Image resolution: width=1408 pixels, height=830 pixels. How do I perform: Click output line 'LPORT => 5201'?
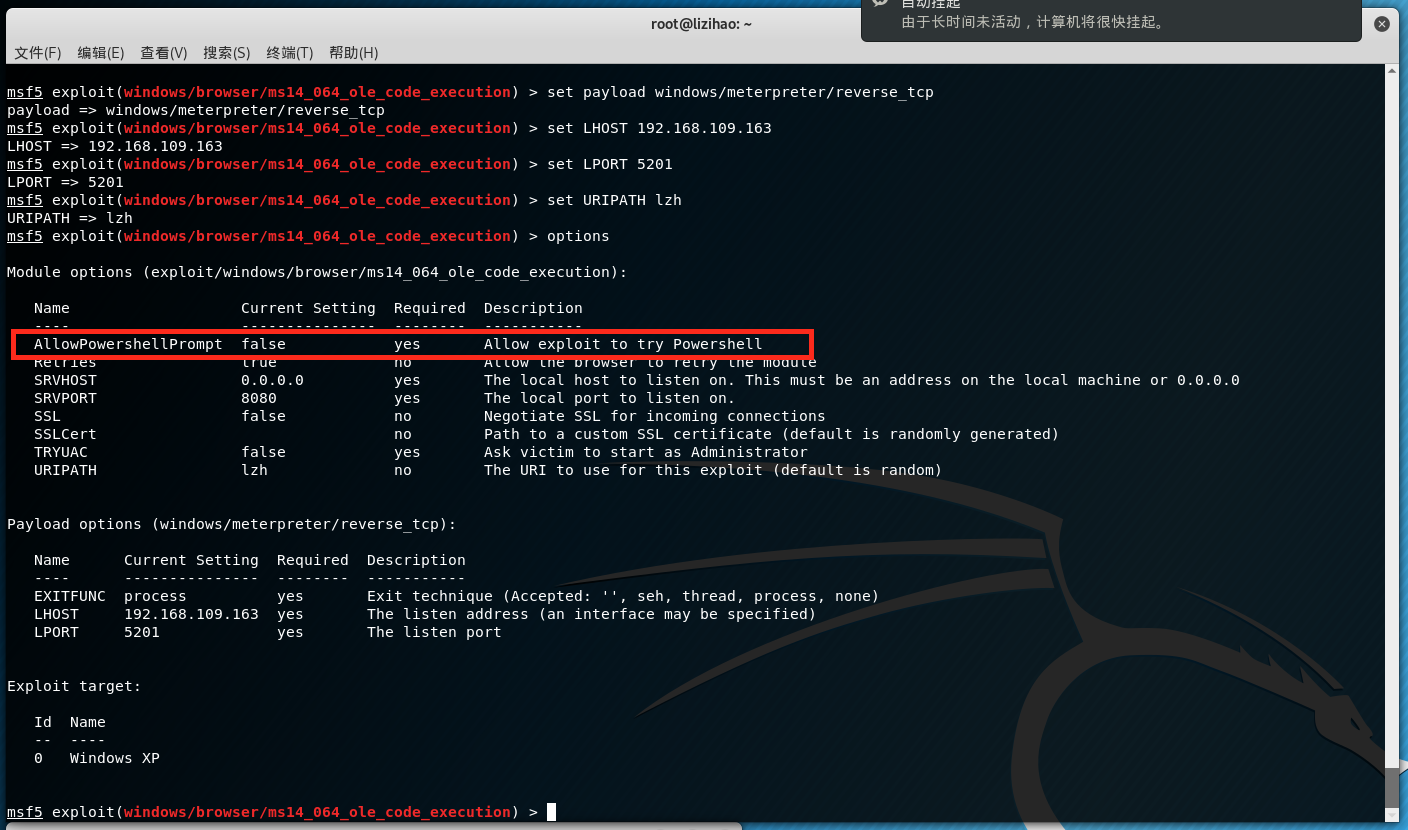pyautogui.click(x=65, y=182)
